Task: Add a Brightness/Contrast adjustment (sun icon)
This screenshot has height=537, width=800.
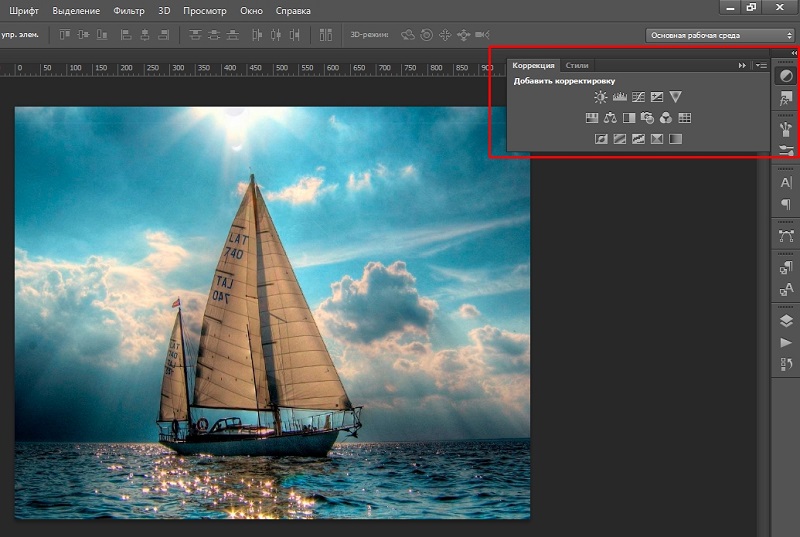Action: click(x=601, y=97)
